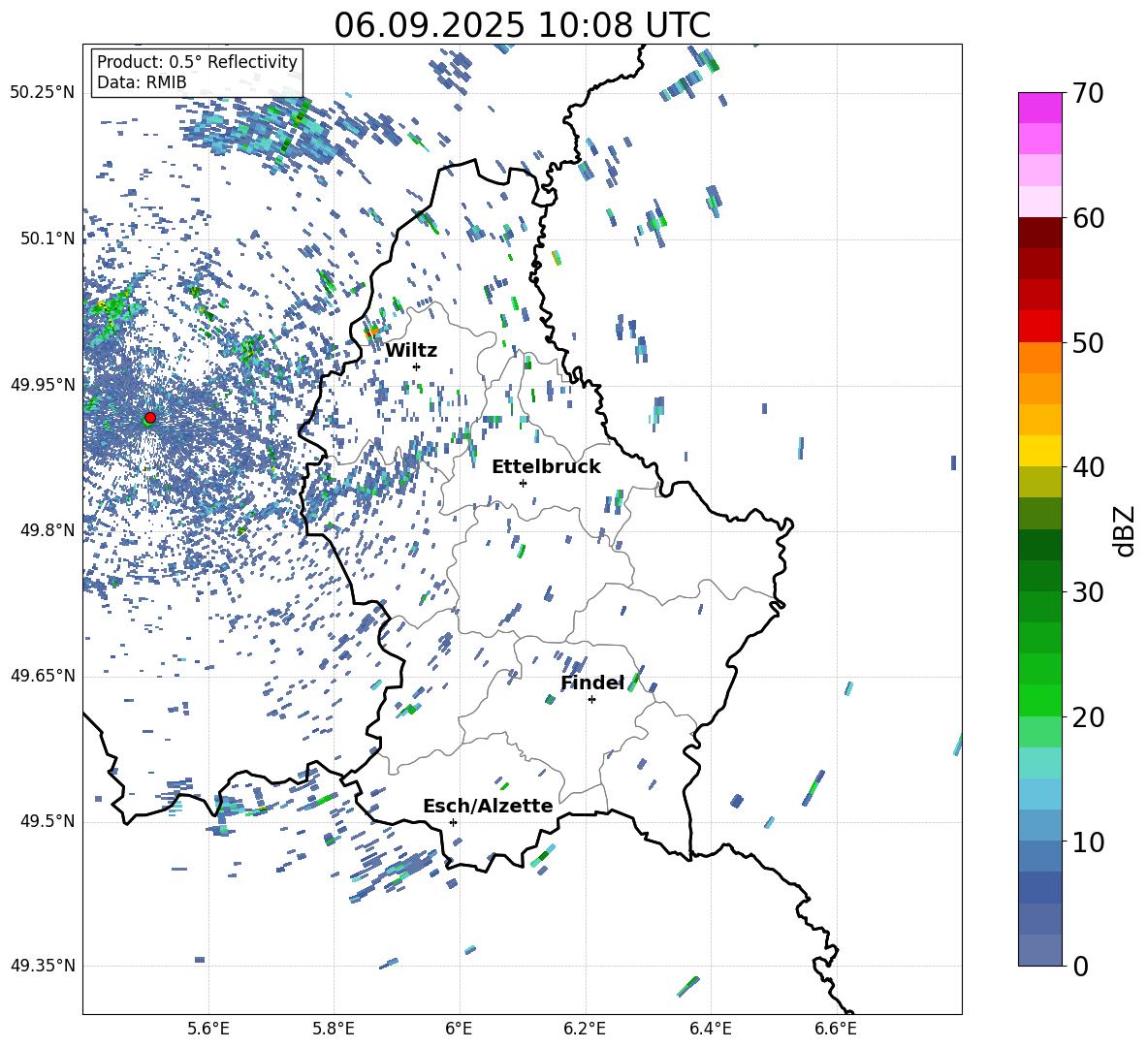Click the Ettelbruck city label
This screenshot has width=1148, height=1048.
coord(546,467)
